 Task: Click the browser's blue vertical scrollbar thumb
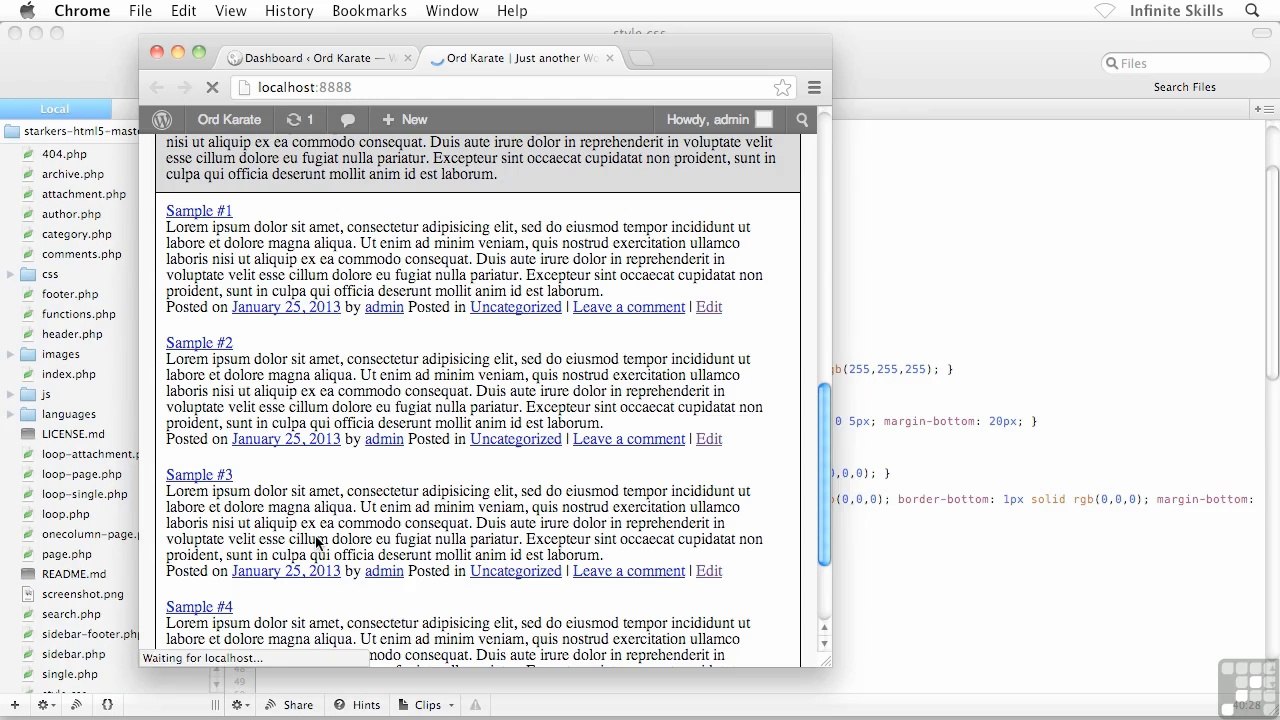[x=824, y=477]
